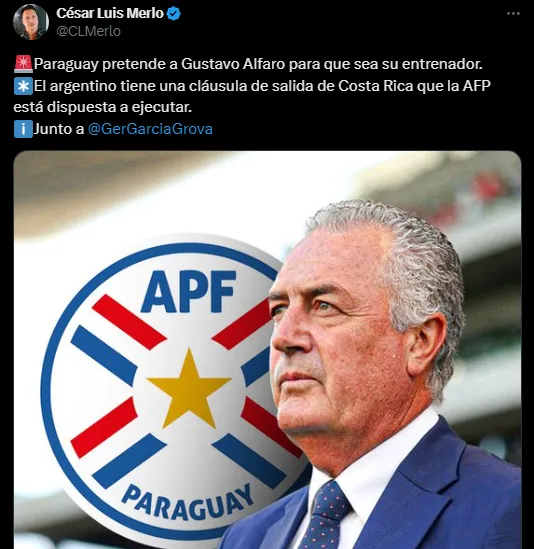Click the red siren emoji
Screen dimensions: 534x549
tap(23, 64)
